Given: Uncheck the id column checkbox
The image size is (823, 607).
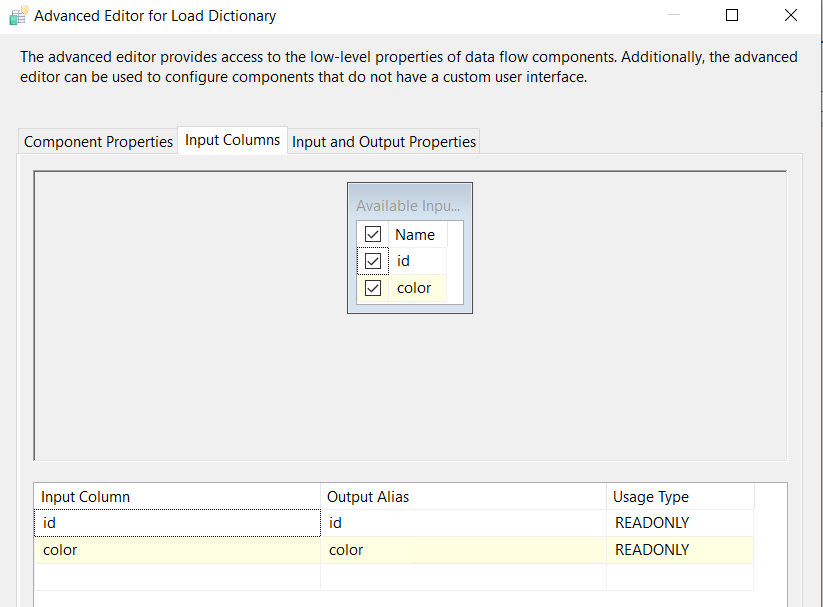Looking at the screenshot, I should [373, 261].
